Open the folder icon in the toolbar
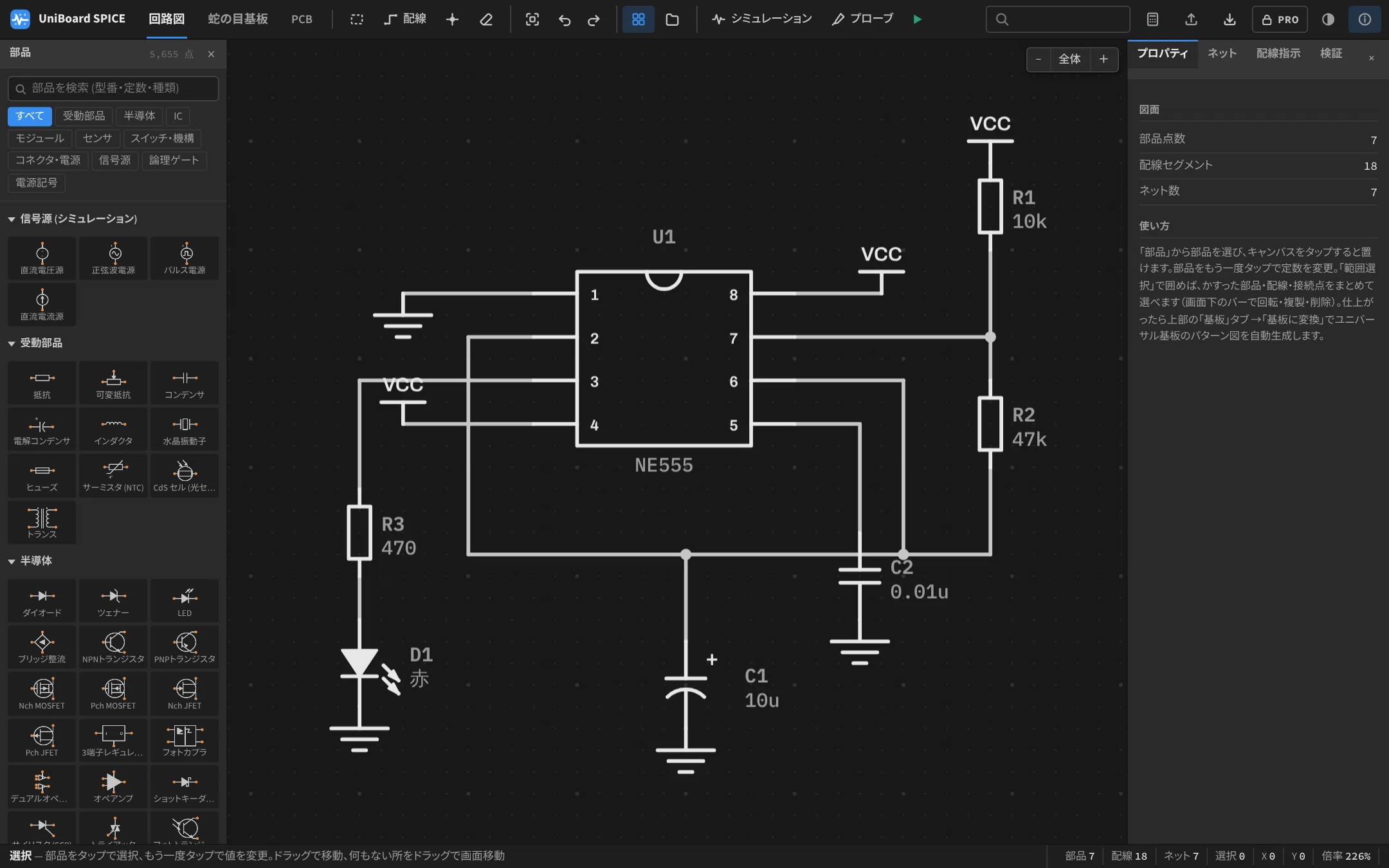1389x868 pixels. tap(672, 19)
